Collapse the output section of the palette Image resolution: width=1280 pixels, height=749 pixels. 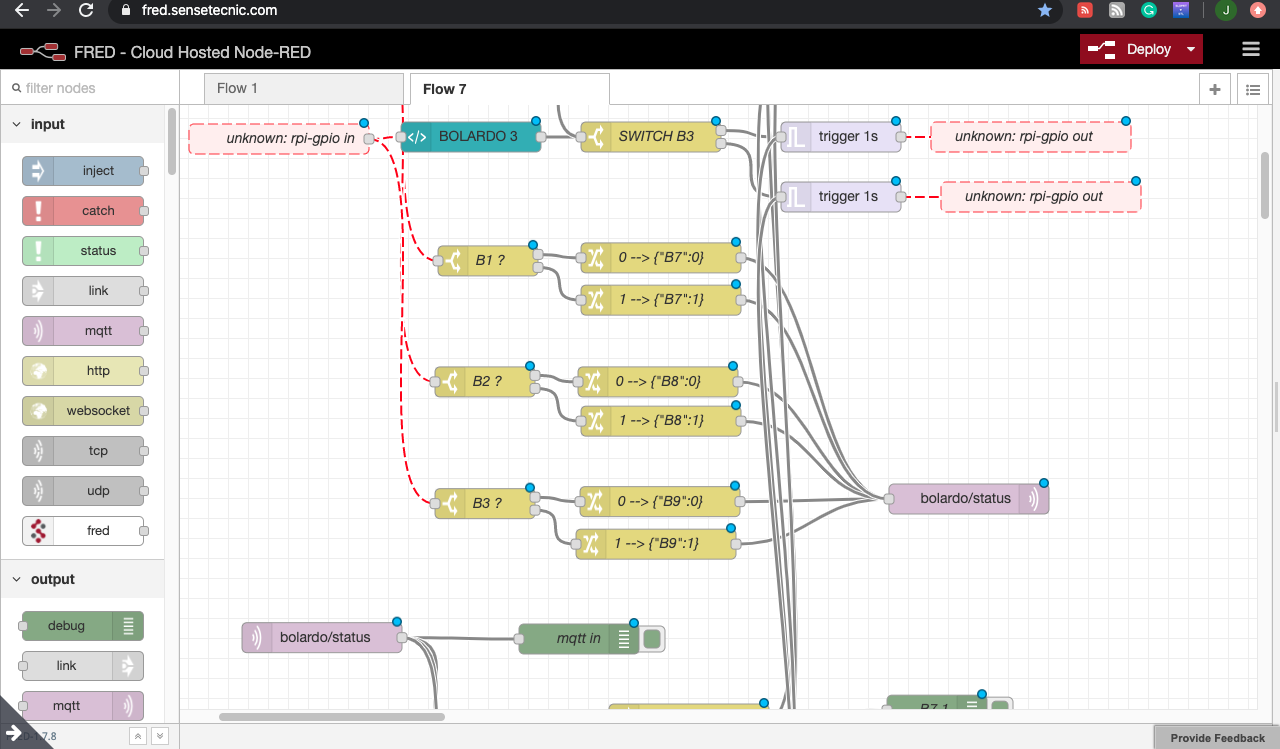click(x=16, y=578)
